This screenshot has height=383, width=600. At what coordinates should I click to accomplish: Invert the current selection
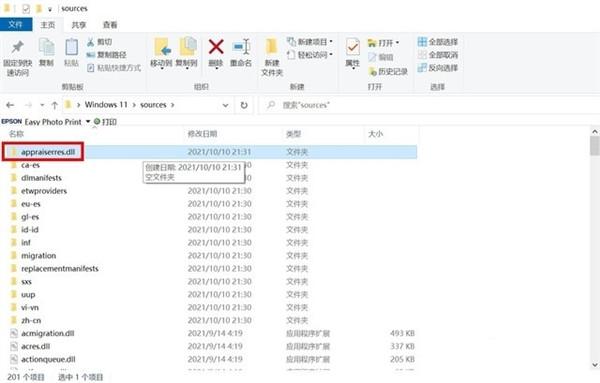tap(438, 68)
